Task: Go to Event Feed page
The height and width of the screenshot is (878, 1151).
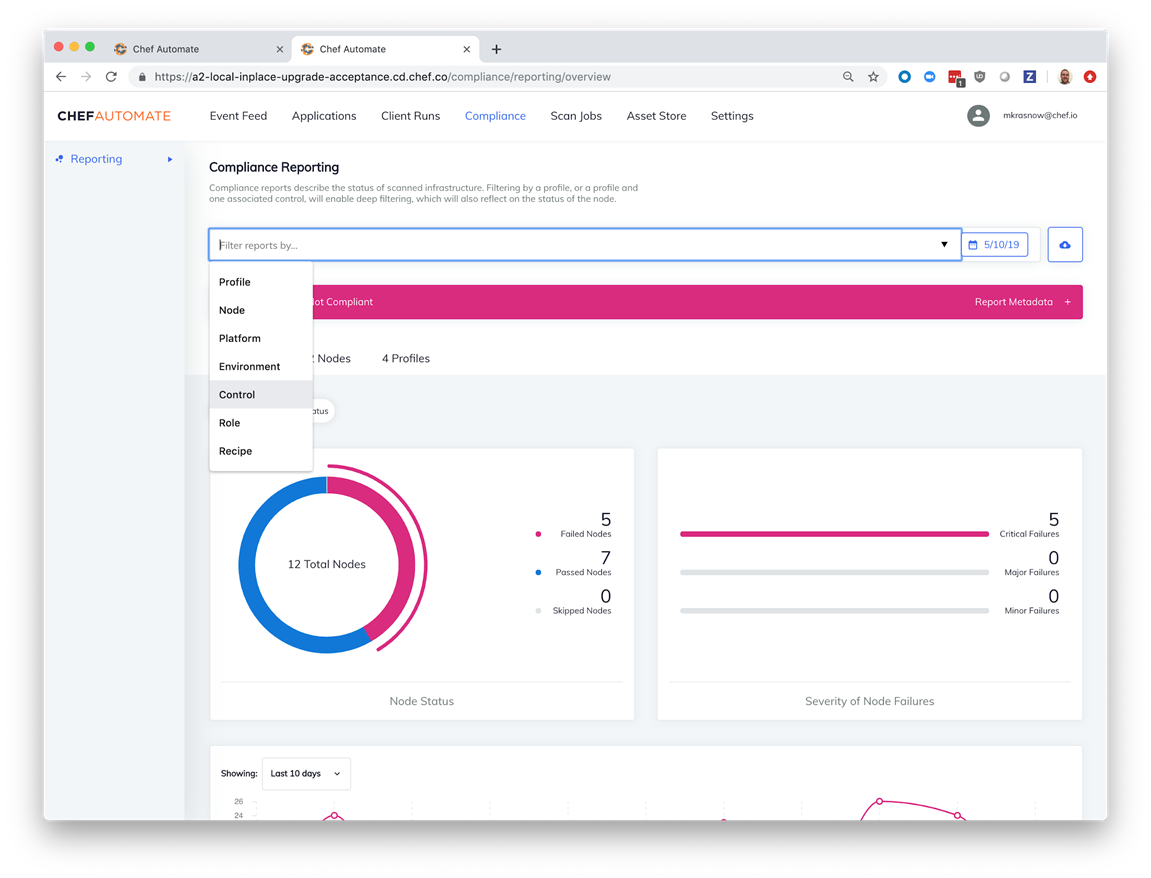Action: [x=238, y=116]
